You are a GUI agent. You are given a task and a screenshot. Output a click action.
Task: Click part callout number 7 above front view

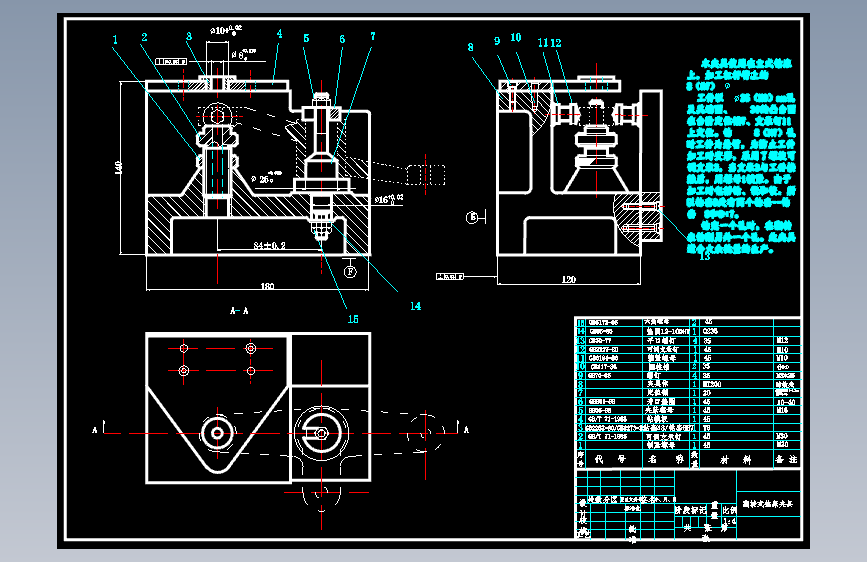pyautogui.click(x=373, y=37)
